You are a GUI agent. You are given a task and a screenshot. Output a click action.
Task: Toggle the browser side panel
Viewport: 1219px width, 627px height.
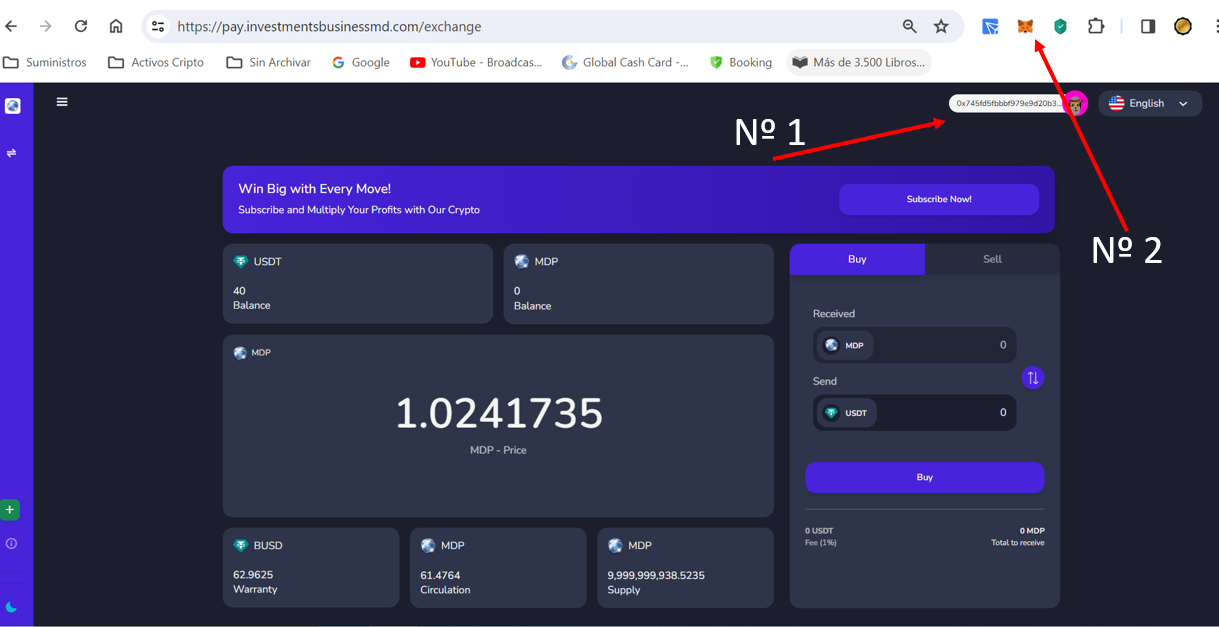pos(1148,27)
